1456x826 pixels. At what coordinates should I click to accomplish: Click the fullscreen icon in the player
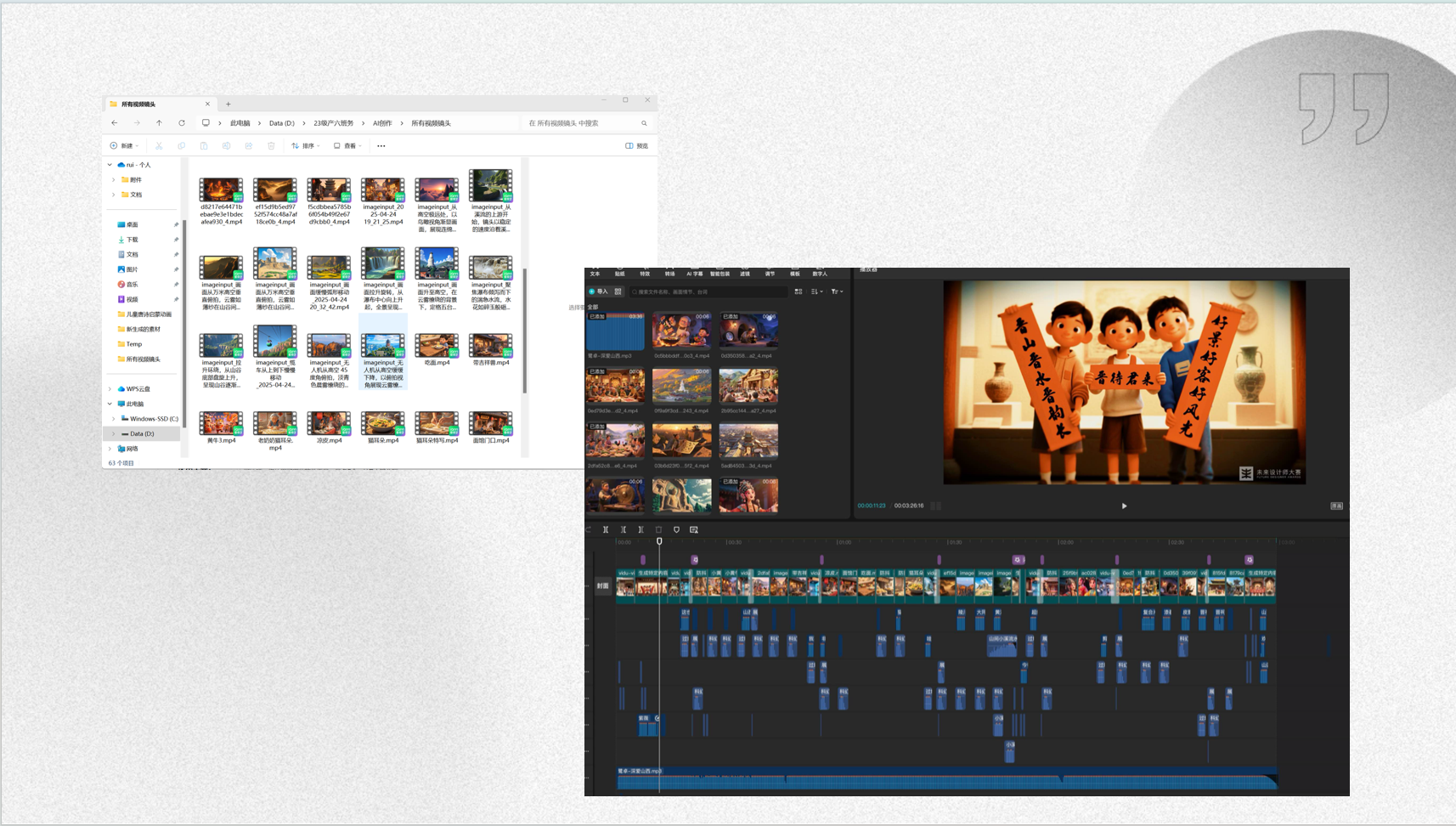[1336, 506]
